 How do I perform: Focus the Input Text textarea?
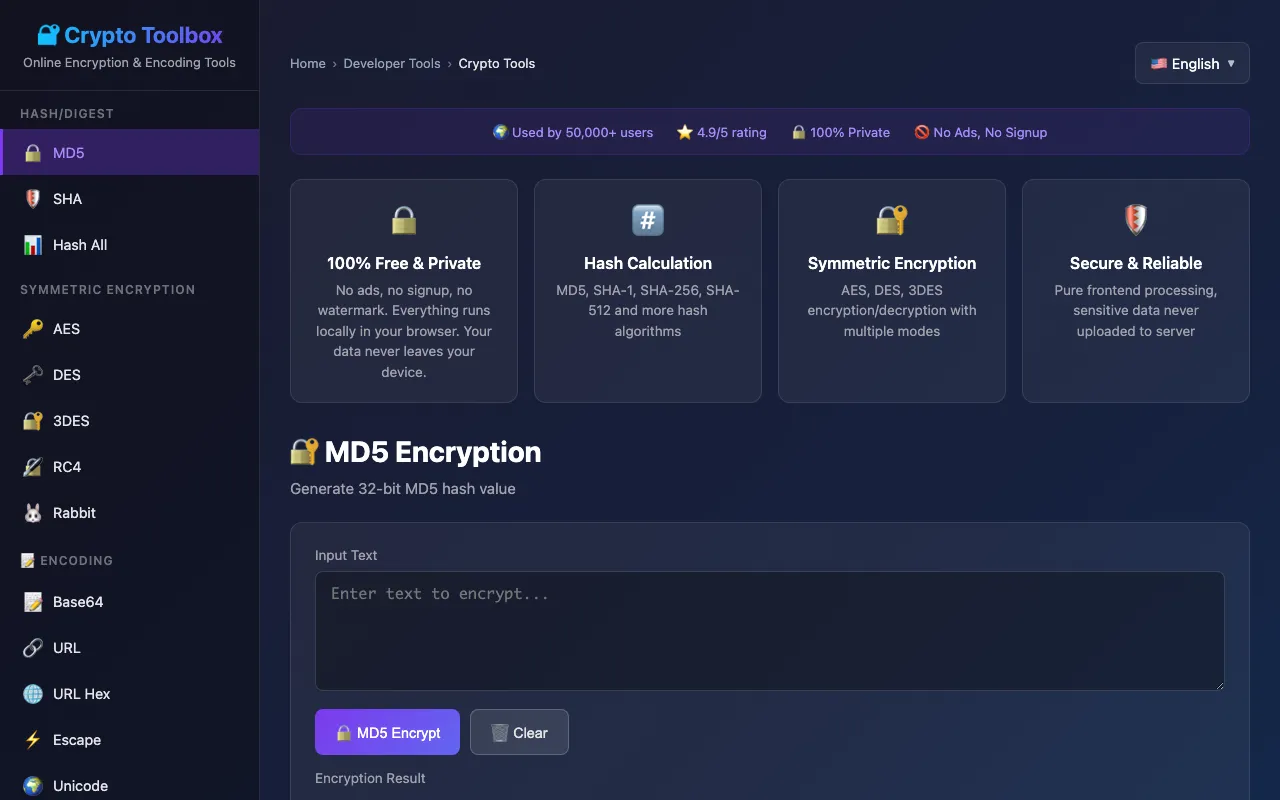[770, 631]
